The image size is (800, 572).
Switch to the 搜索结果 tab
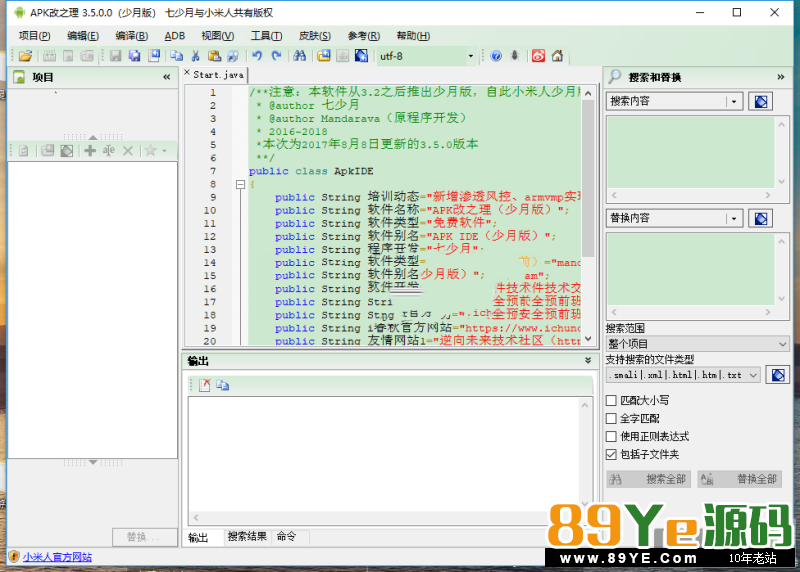(247, 537)
